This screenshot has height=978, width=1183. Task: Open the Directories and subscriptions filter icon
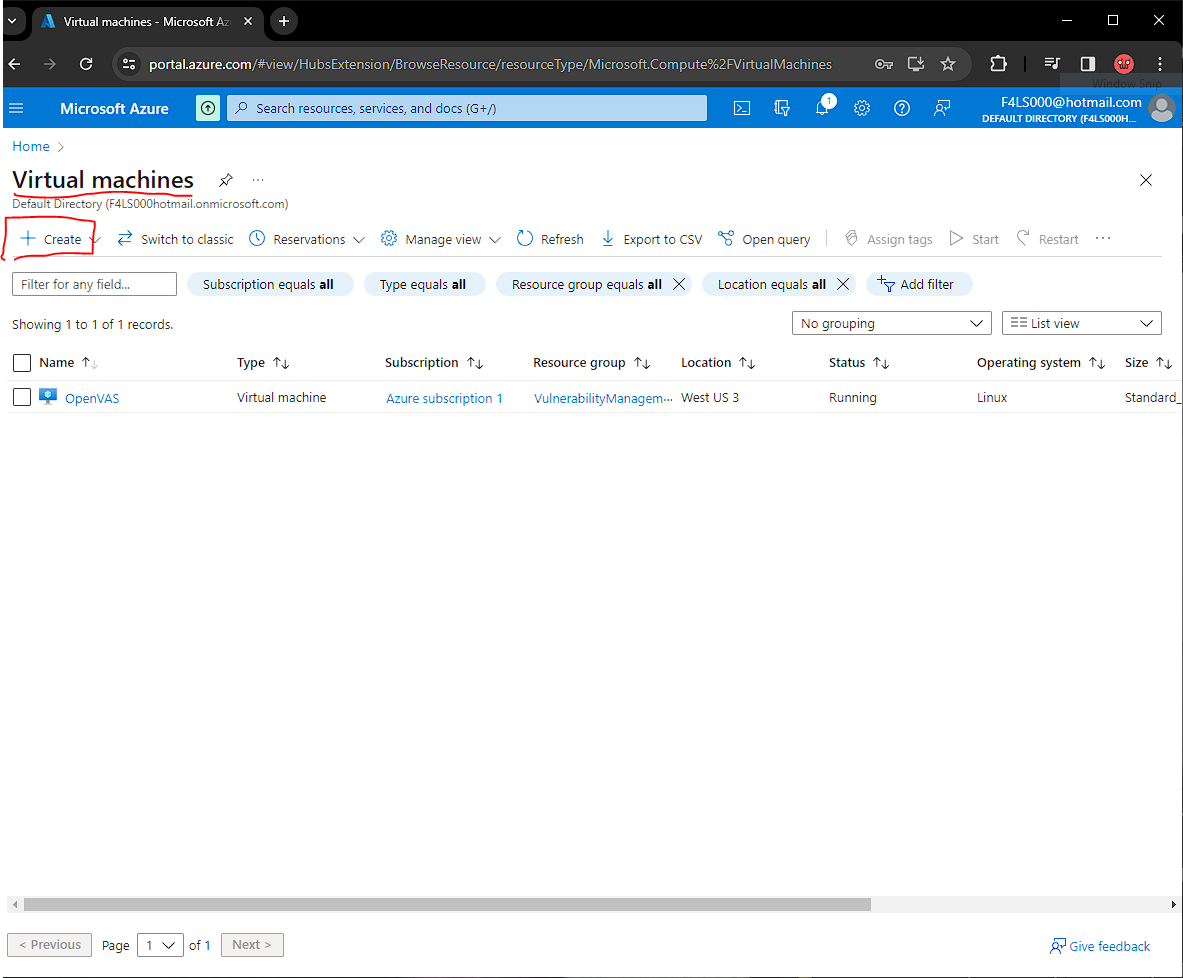[782, 109]
